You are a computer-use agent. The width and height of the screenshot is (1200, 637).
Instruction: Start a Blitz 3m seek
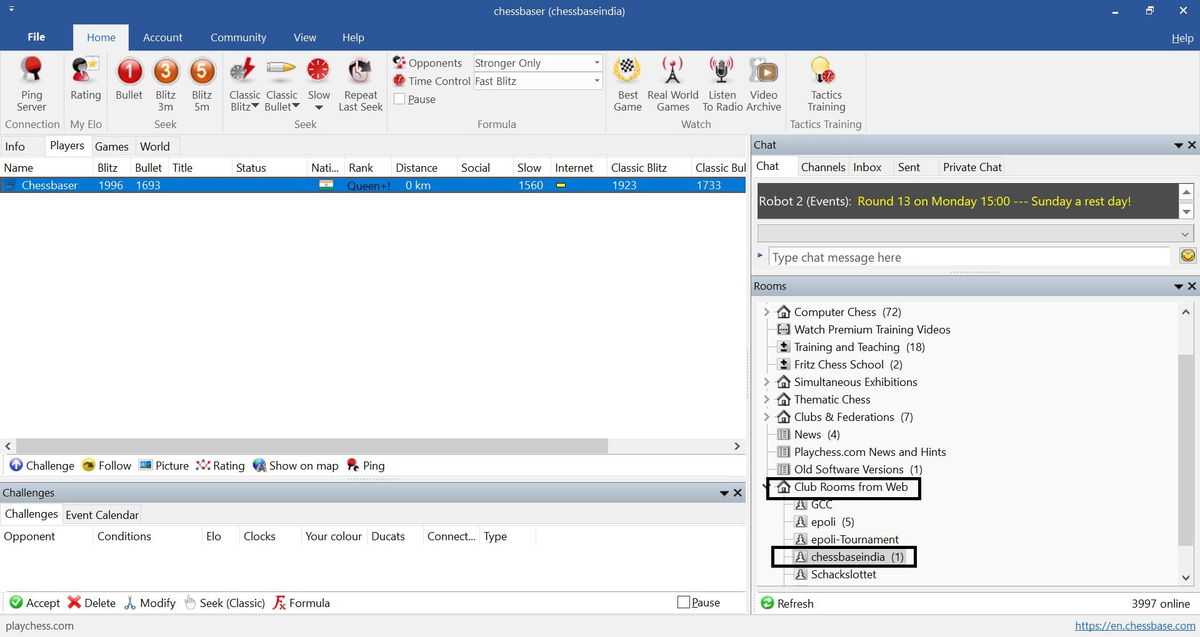click(165, 73)
